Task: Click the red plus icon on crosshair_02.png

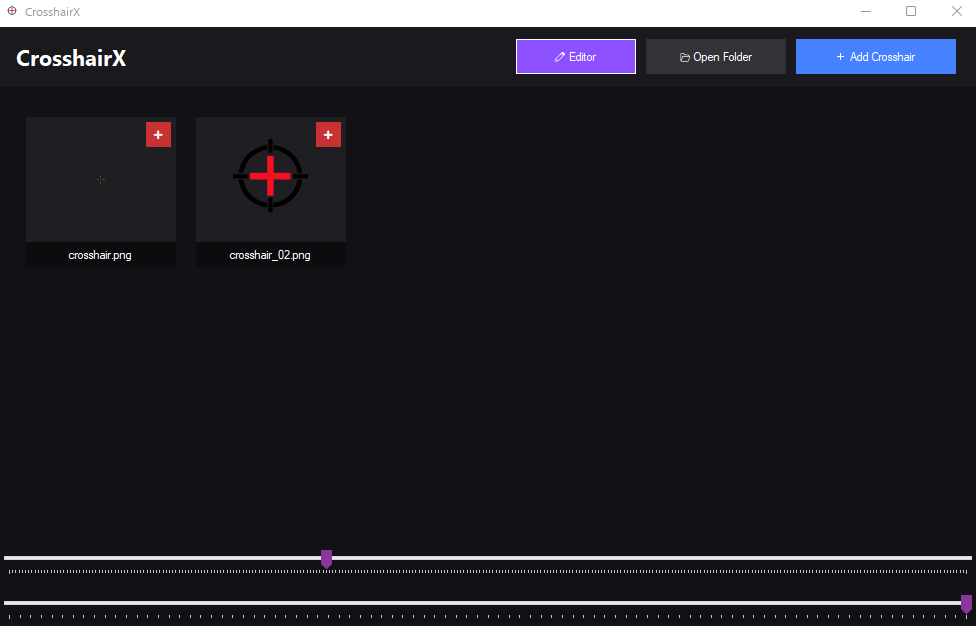Action: (328, 134)
